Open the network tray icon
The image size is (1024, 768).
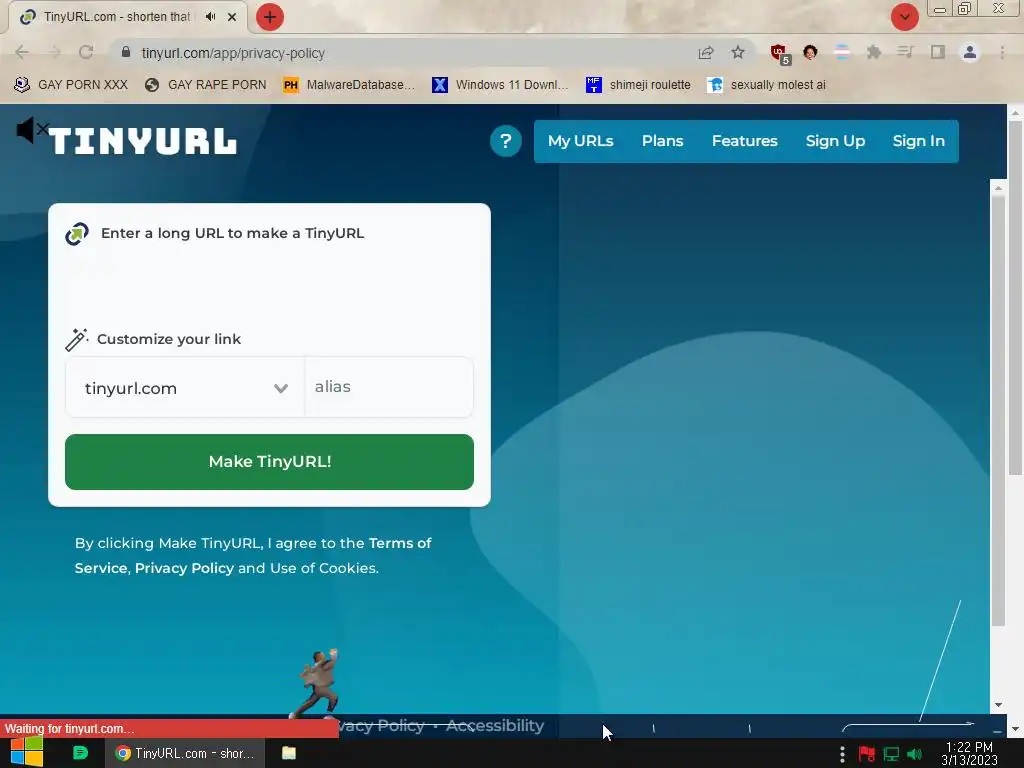tap(891, 754)
